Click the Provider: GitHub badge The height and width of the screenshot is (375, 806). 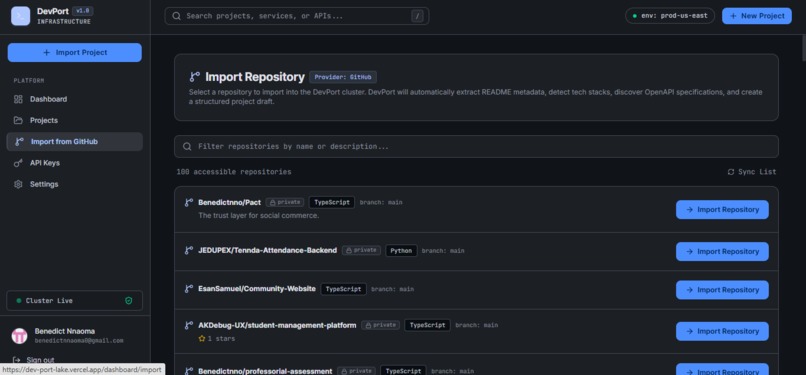(x=343, y=77)
